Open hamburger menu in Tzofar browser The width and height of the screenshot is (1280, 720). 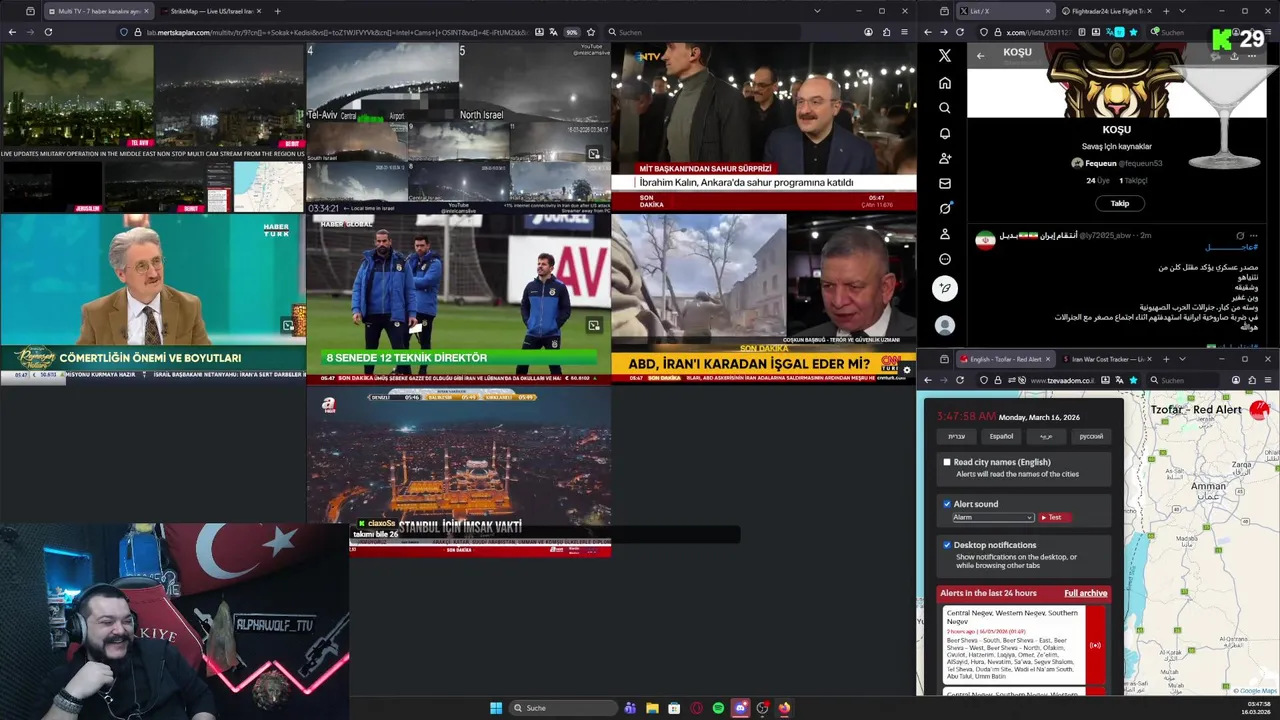(x=1268, y=380)
